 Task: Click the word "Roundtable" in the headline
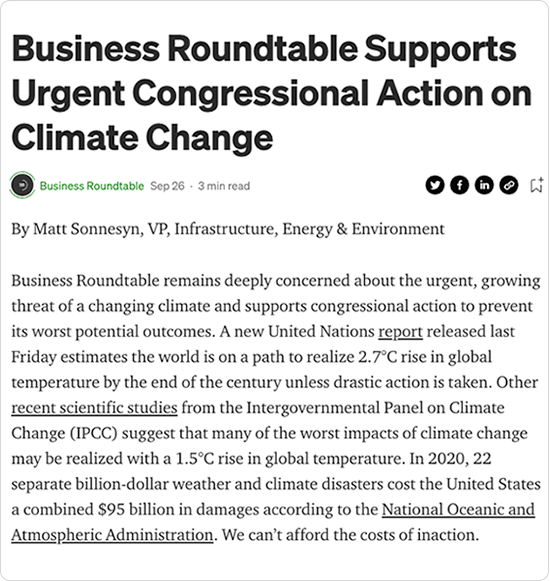point(263,49)
